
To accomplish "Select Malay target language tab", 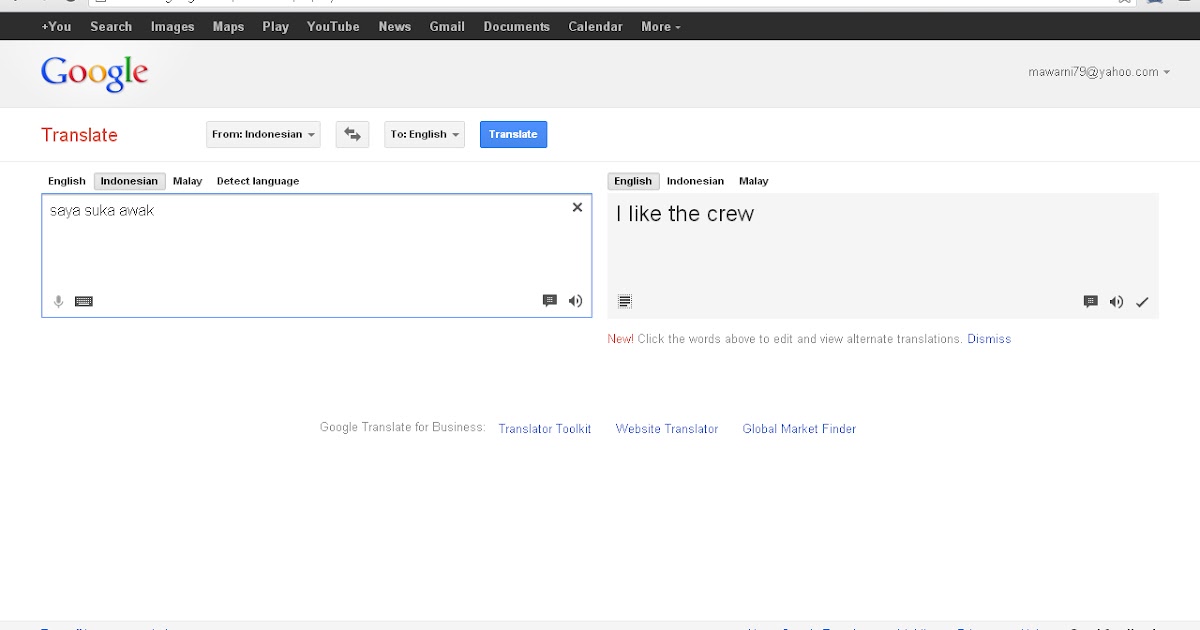I will [x=753, y=181].
